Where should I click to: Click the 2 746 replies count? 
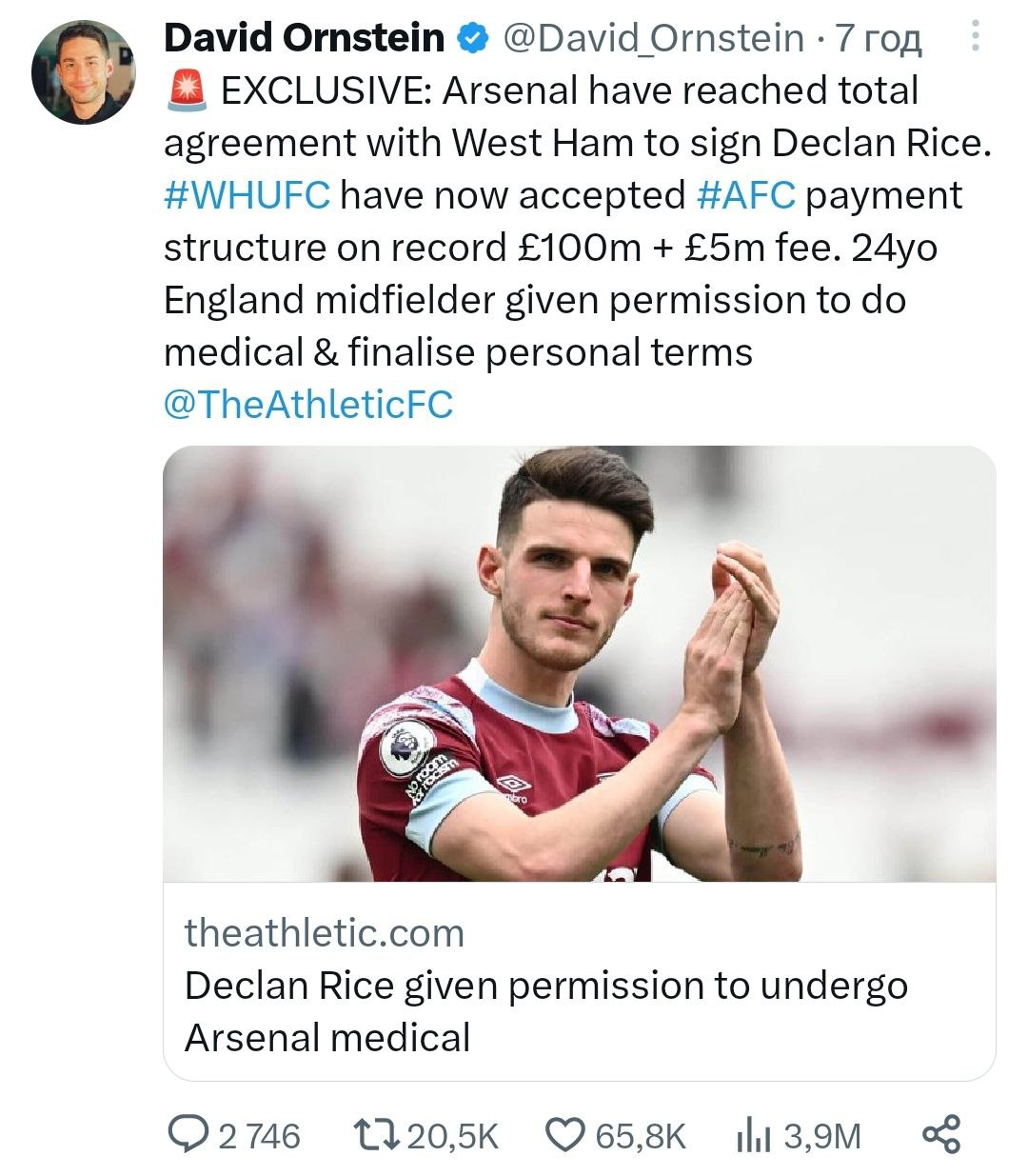click(x=259, y=1136)
